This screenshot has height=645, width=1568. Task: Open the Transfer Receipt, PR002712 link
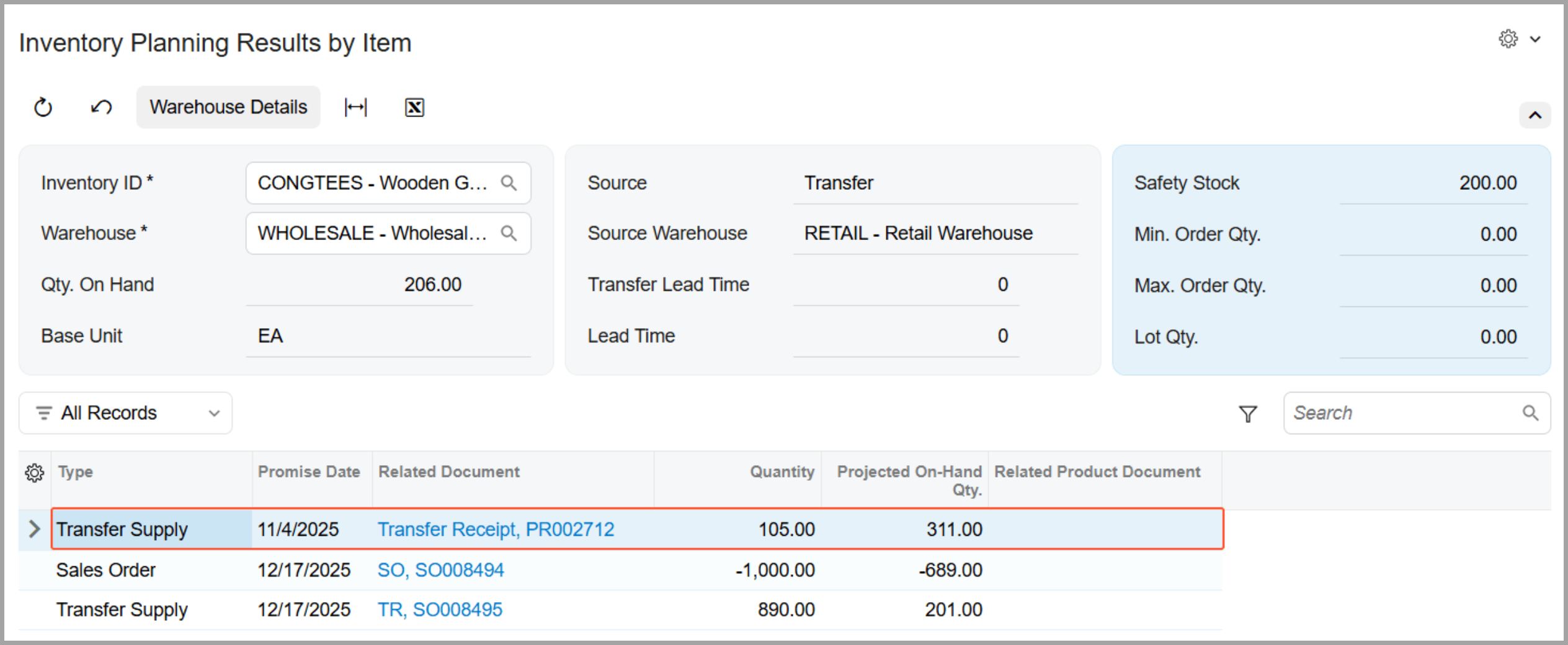pos(496,529)
